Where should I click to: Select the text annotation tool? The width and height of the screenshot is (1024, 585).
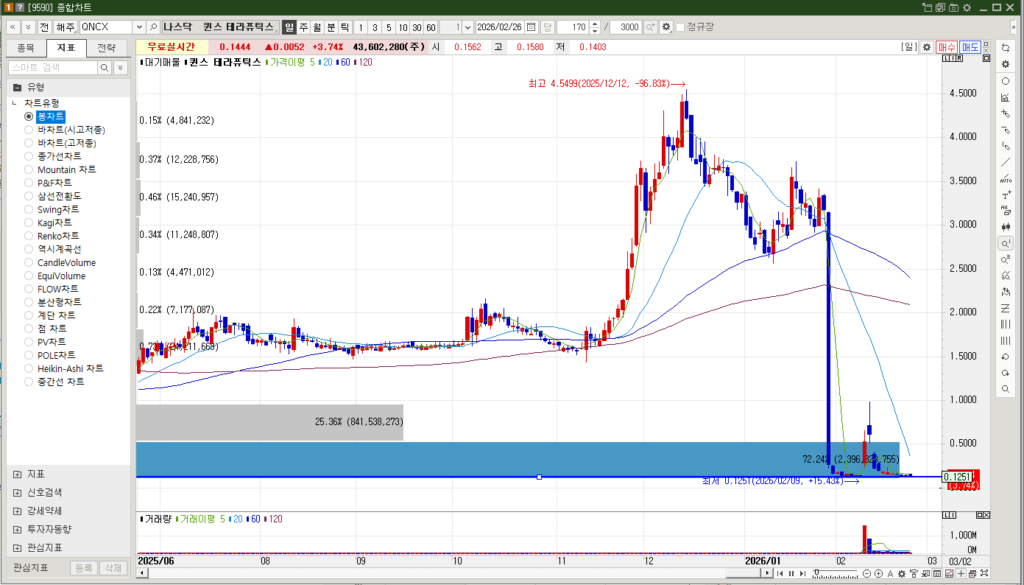tap(1005, 194)
